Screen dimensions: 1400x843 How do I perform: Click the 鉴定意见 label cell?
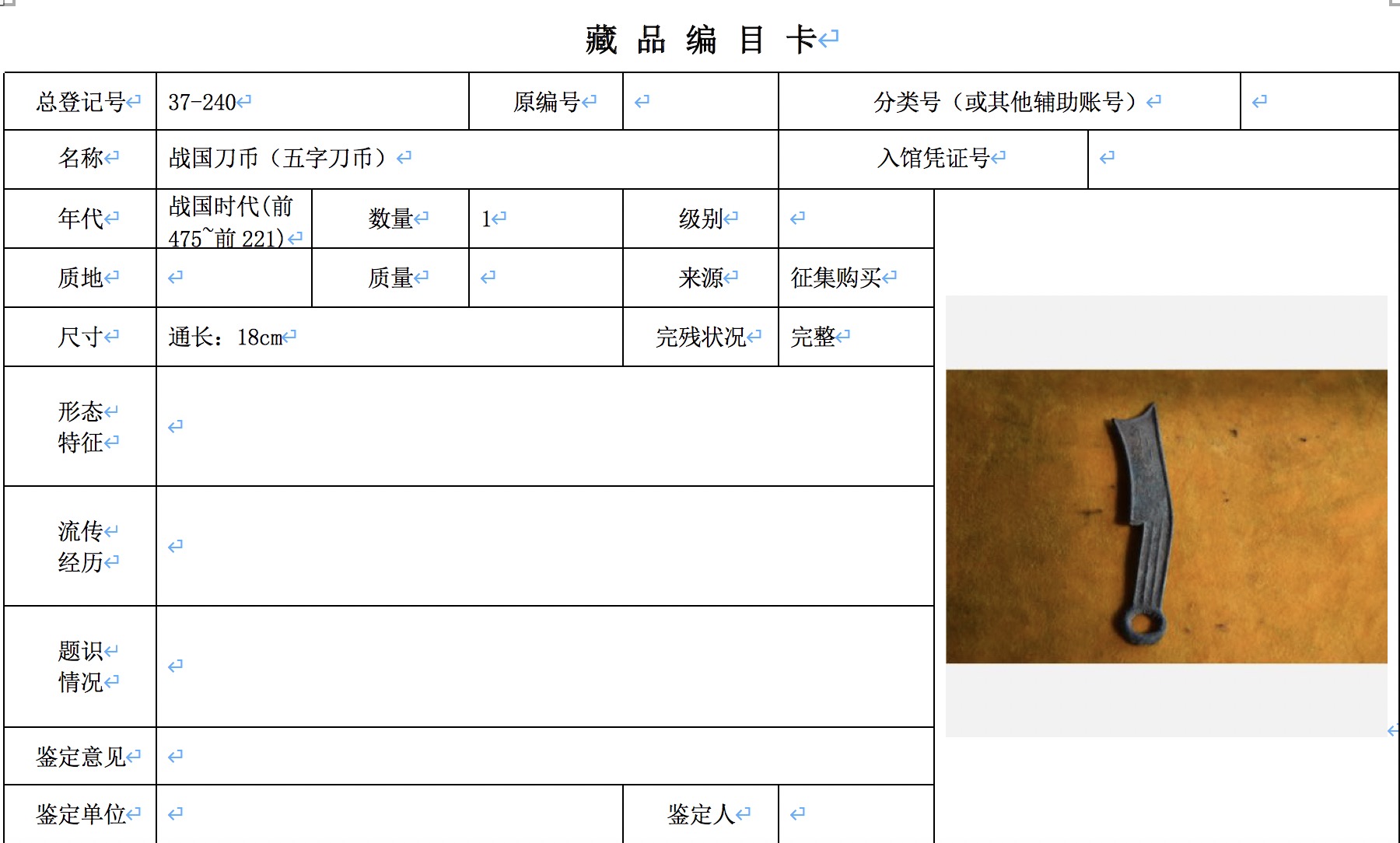tap(80, 757)
